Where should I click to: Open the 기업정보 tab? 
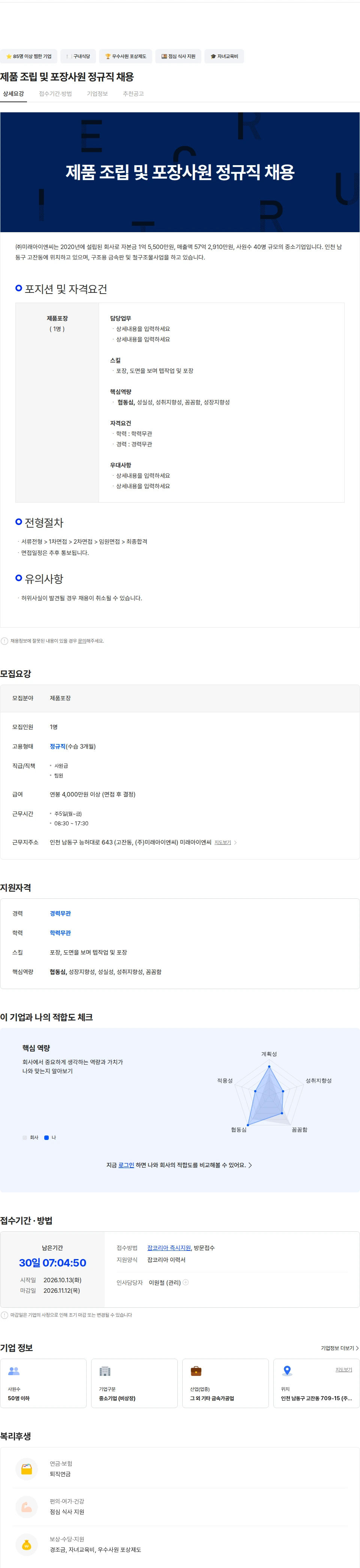tap(97, 94)
